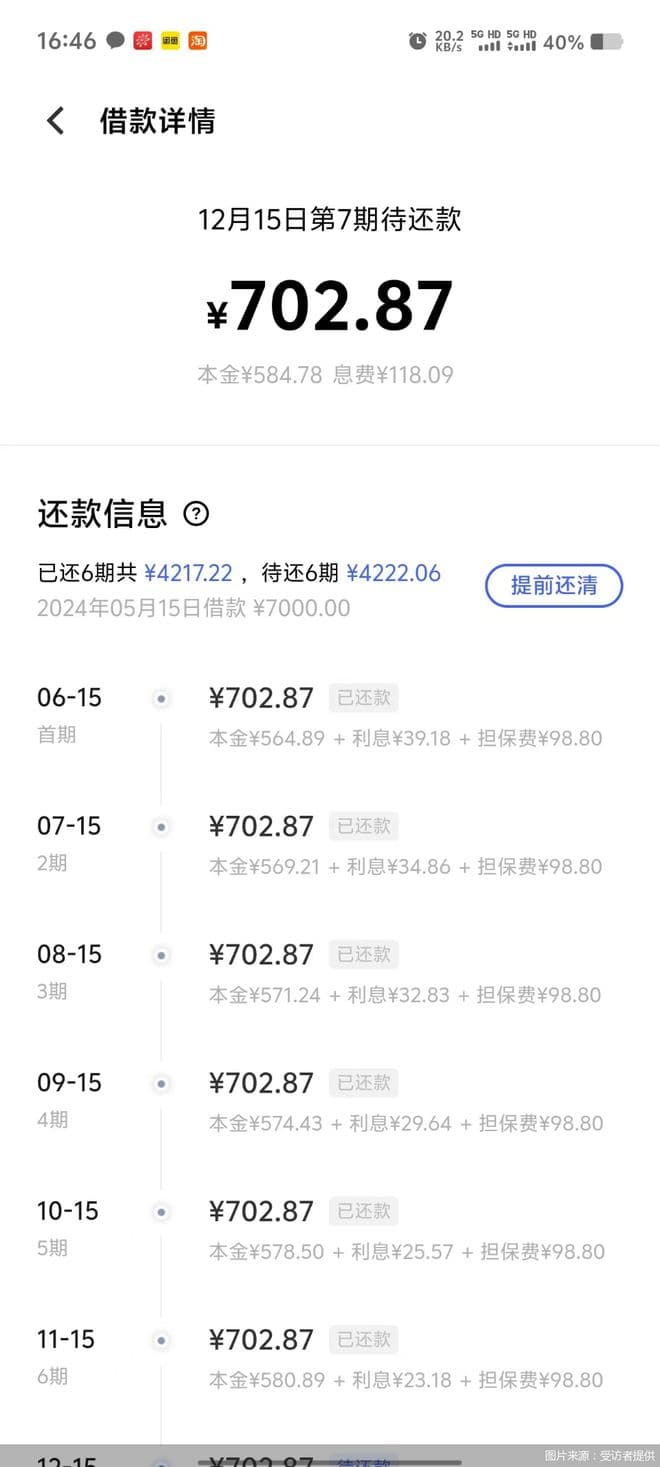Screen dimensions: 660x1467
Task: Tap the principal and fee summary line
Action: 325,375
